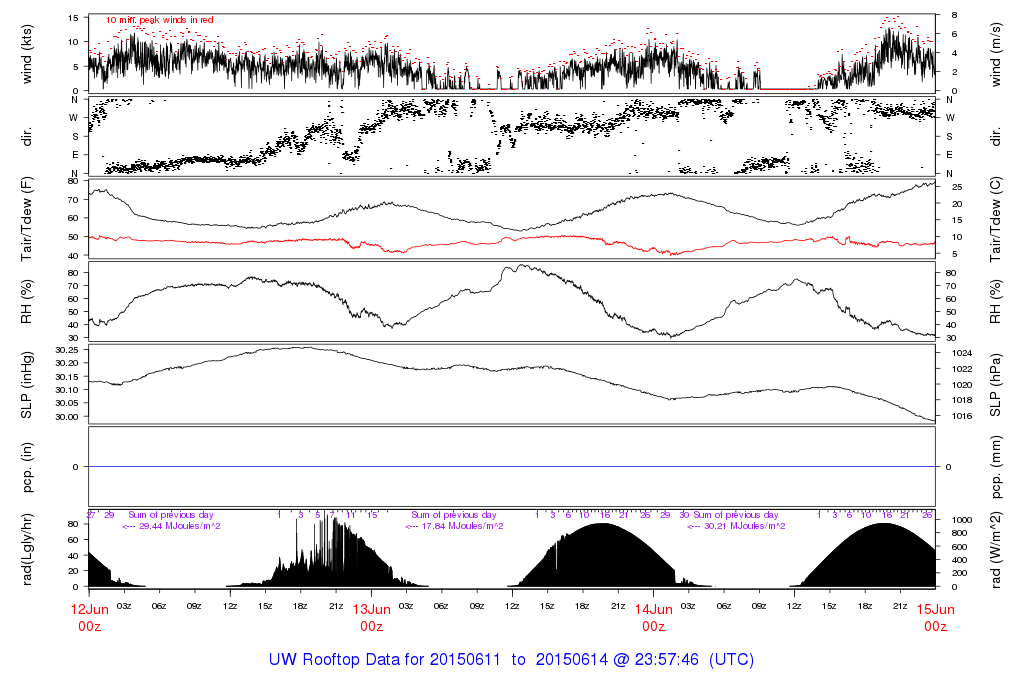1024x700 pixels.
Task: Click the 12Jun 00z date label
Action: 89,617
